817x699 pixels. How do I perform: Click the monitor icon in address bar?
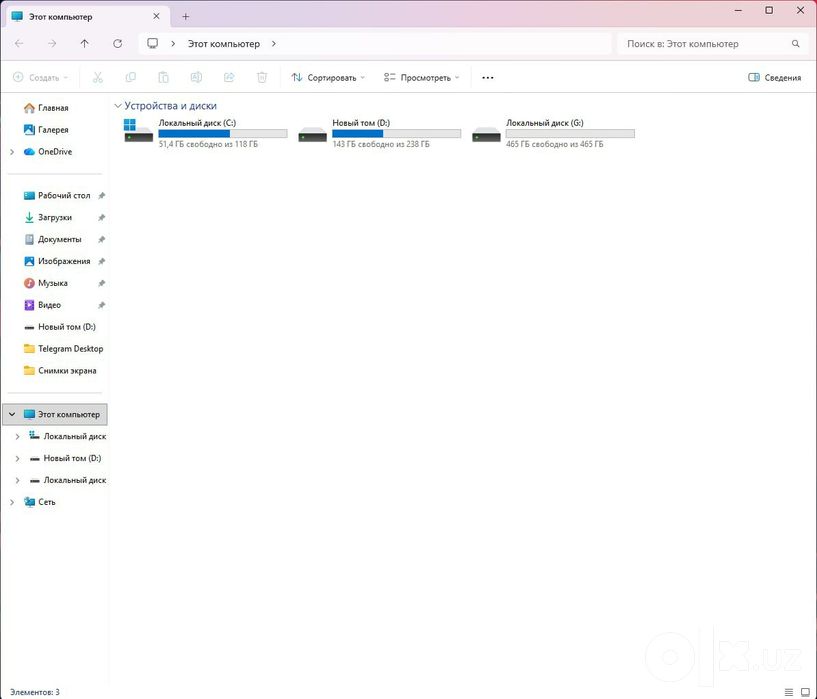coord(152,44)
